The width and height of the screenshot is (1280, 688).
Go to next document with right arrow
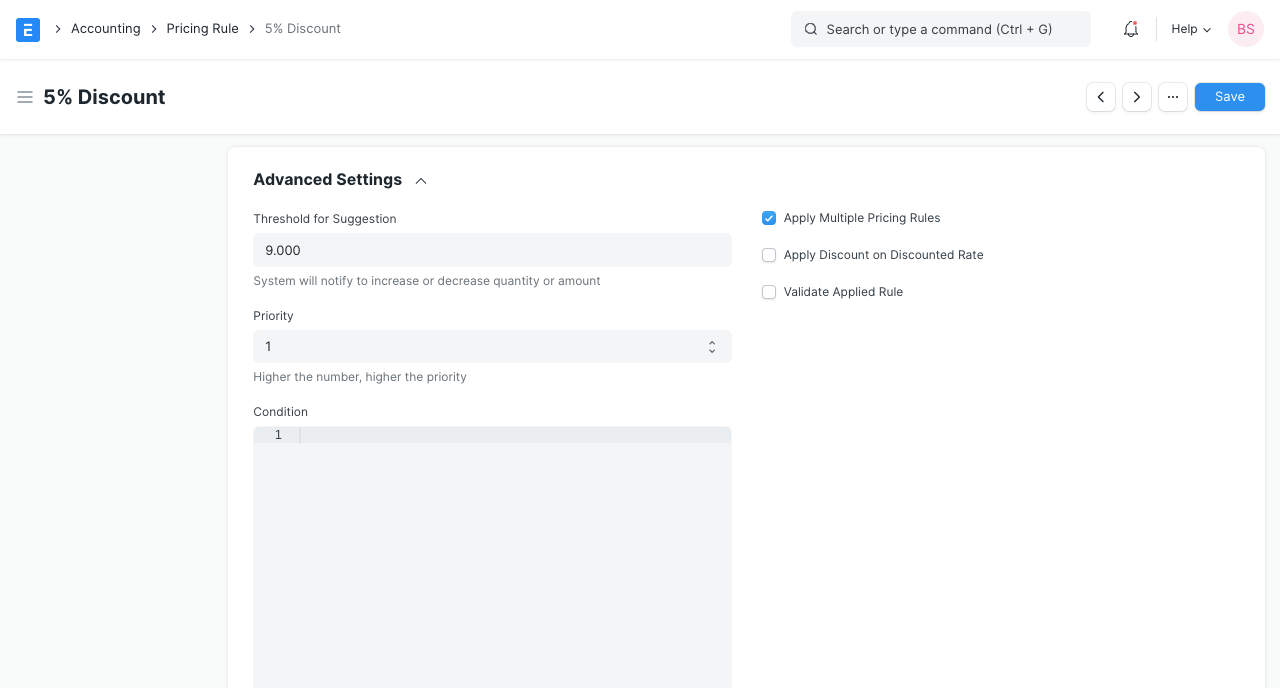point(1137,97)
